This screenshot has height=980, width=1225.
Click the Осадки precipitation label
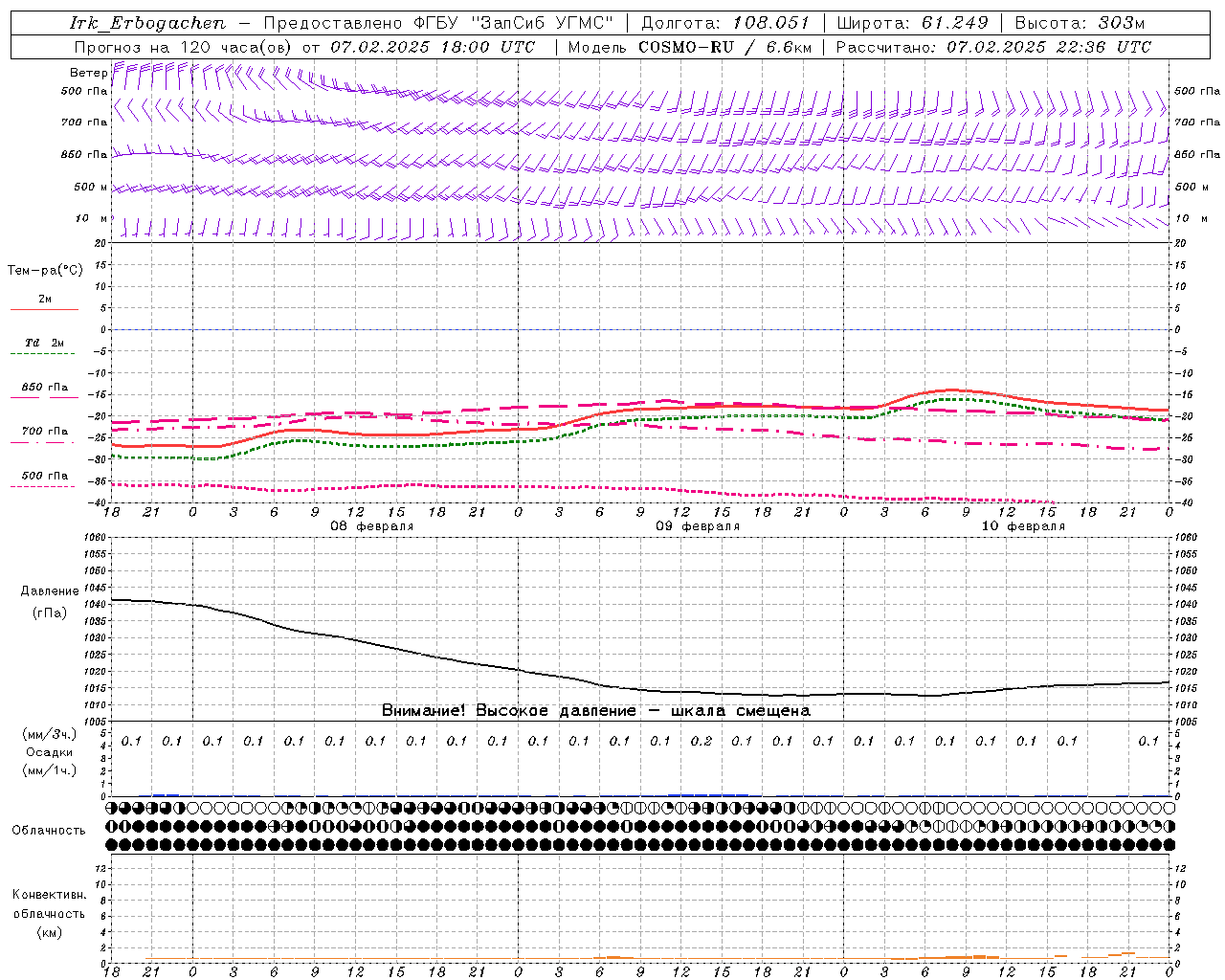pos(50,752)
